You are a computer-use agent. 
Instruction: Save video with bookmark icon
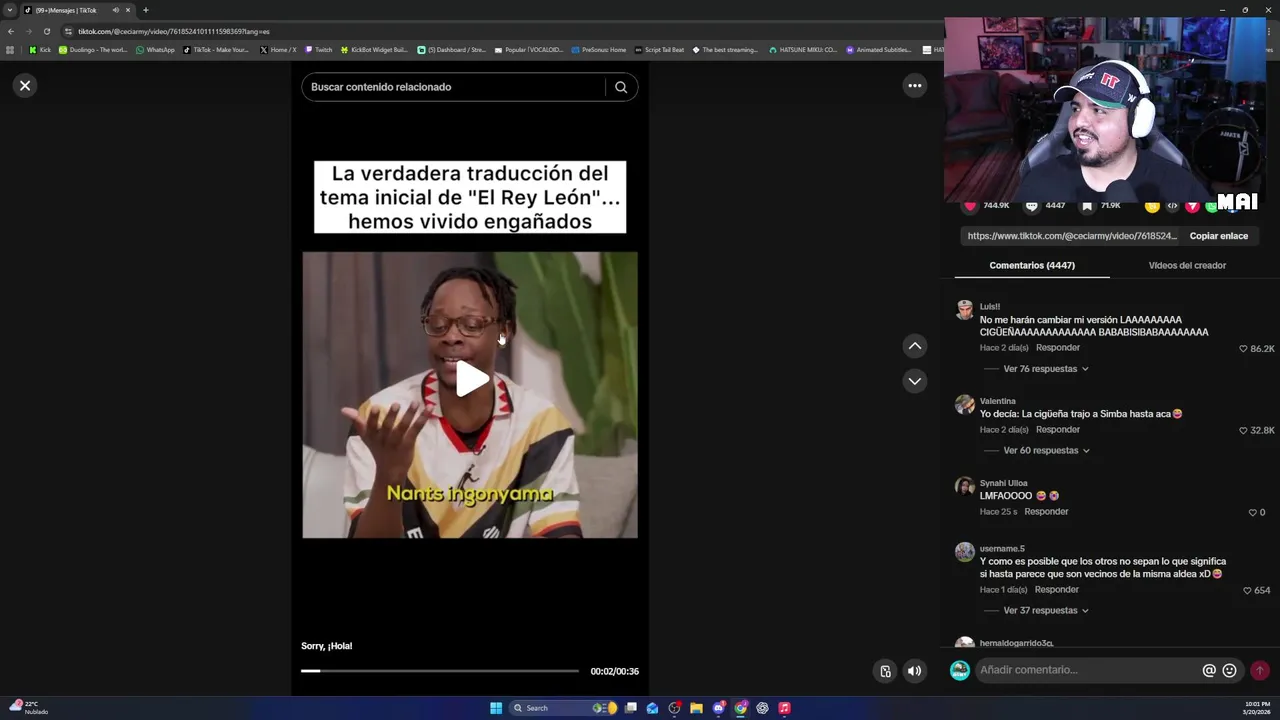tap(1087, 206)
